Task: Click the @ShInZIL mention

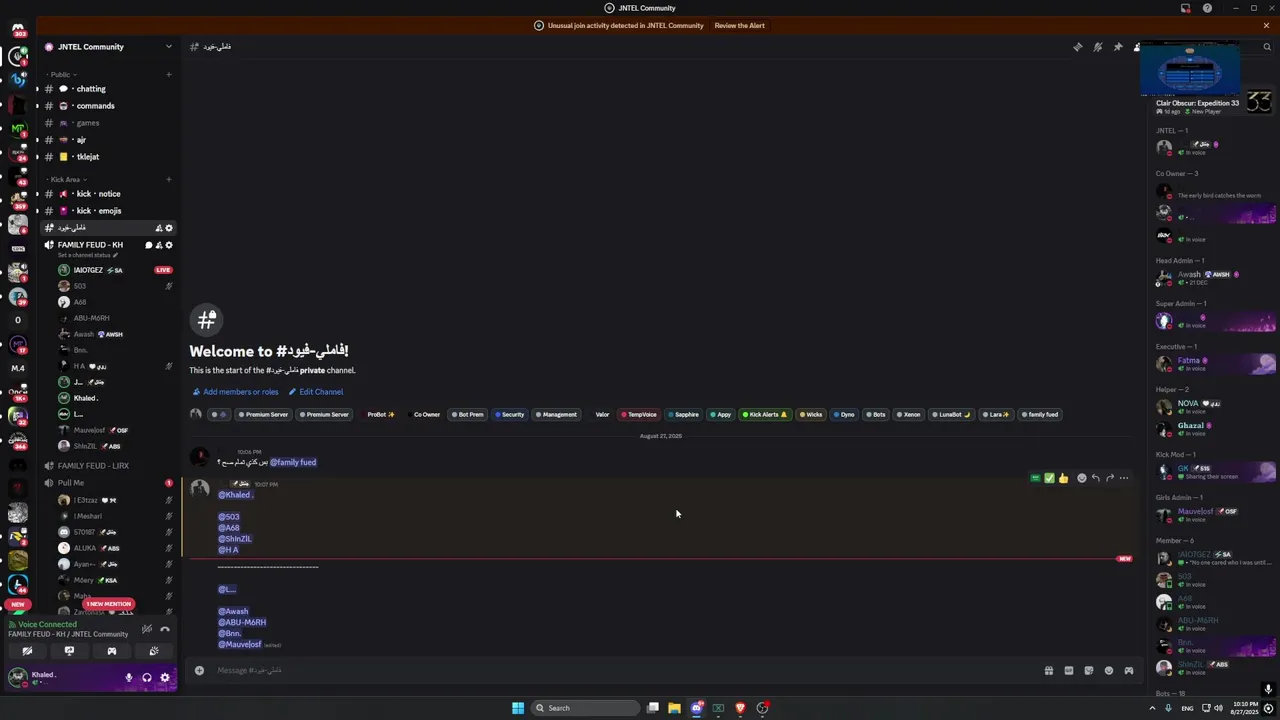Action: click(235, 539)
